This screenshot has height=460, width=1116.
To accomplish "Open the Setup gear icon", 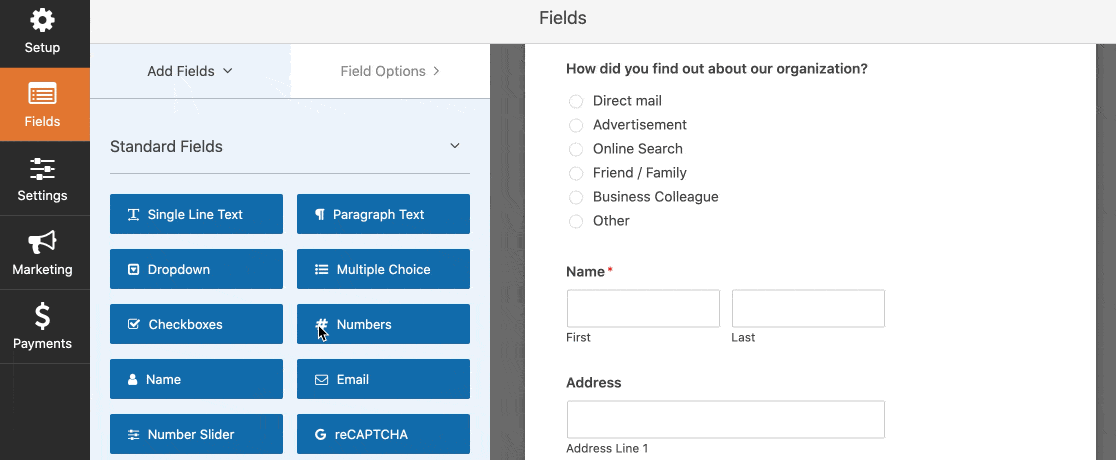I will (42, 20).
